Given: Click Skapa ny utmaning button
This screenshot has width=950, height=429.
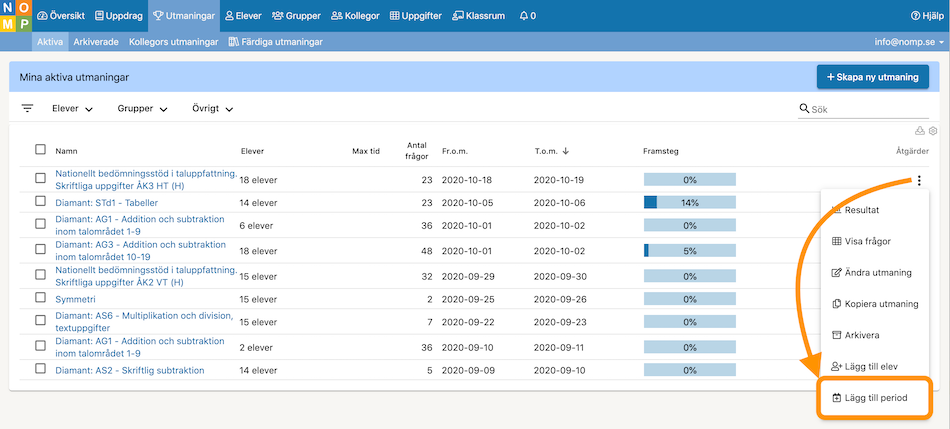Looking at the screenshot, I should click(872, 77).
